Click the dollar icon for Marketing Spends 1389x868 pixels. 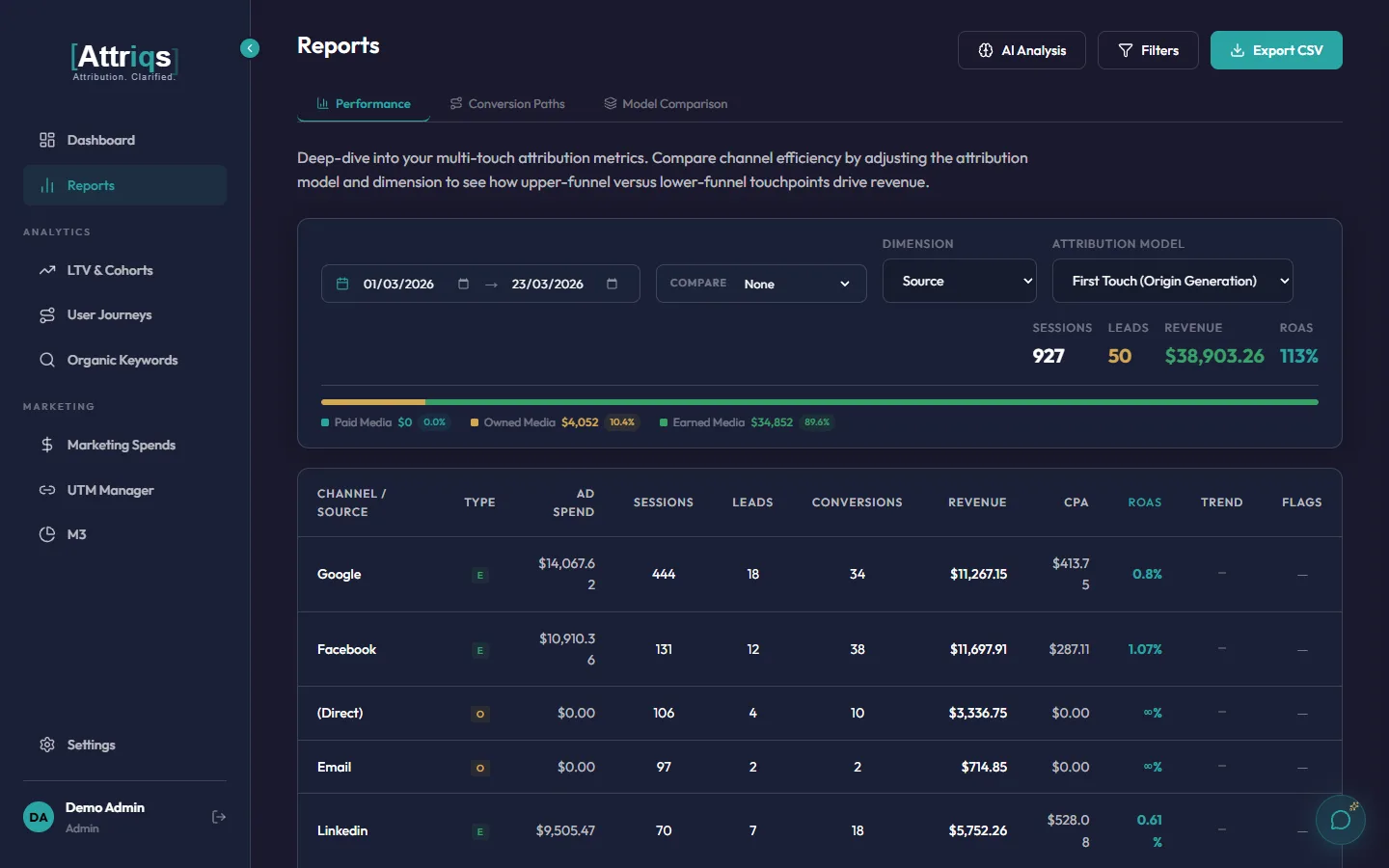[46, 445]
